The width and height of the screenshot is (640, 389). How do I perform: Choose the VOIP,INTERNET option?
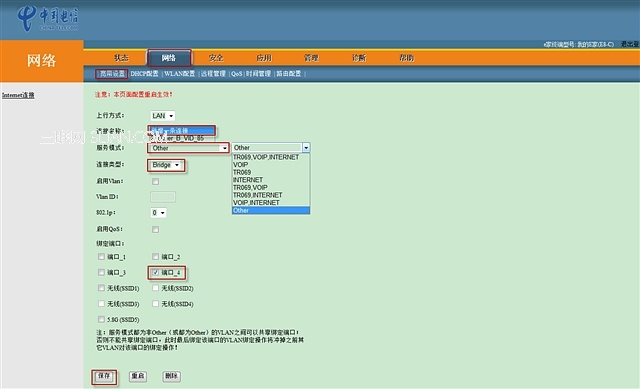pyautogui.click(x=271, y=202)
